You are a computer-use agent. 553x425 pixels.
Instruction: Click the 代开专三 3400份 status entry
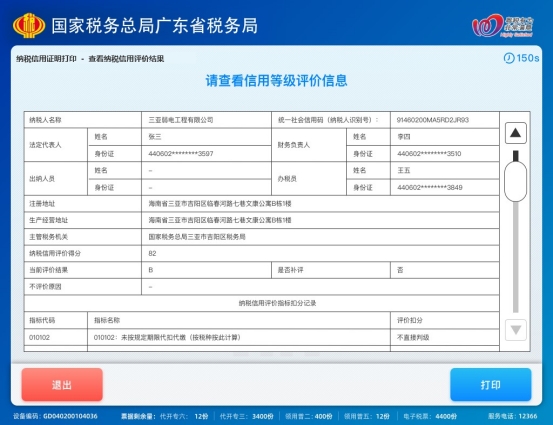[247, 416]
